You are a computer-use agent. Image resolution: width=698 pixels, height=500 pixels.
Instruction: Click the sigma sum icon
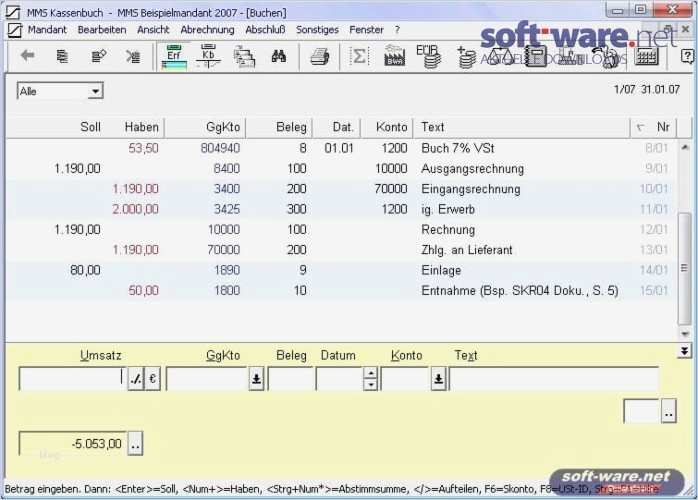359,57
